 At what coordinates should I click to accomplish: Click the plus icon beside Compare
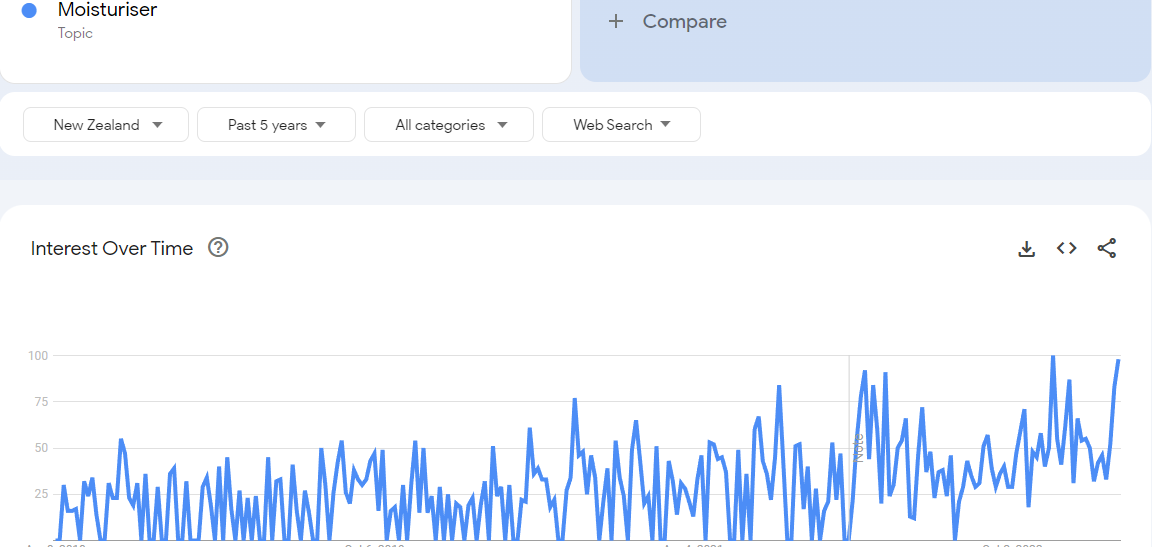coord(616,21)
